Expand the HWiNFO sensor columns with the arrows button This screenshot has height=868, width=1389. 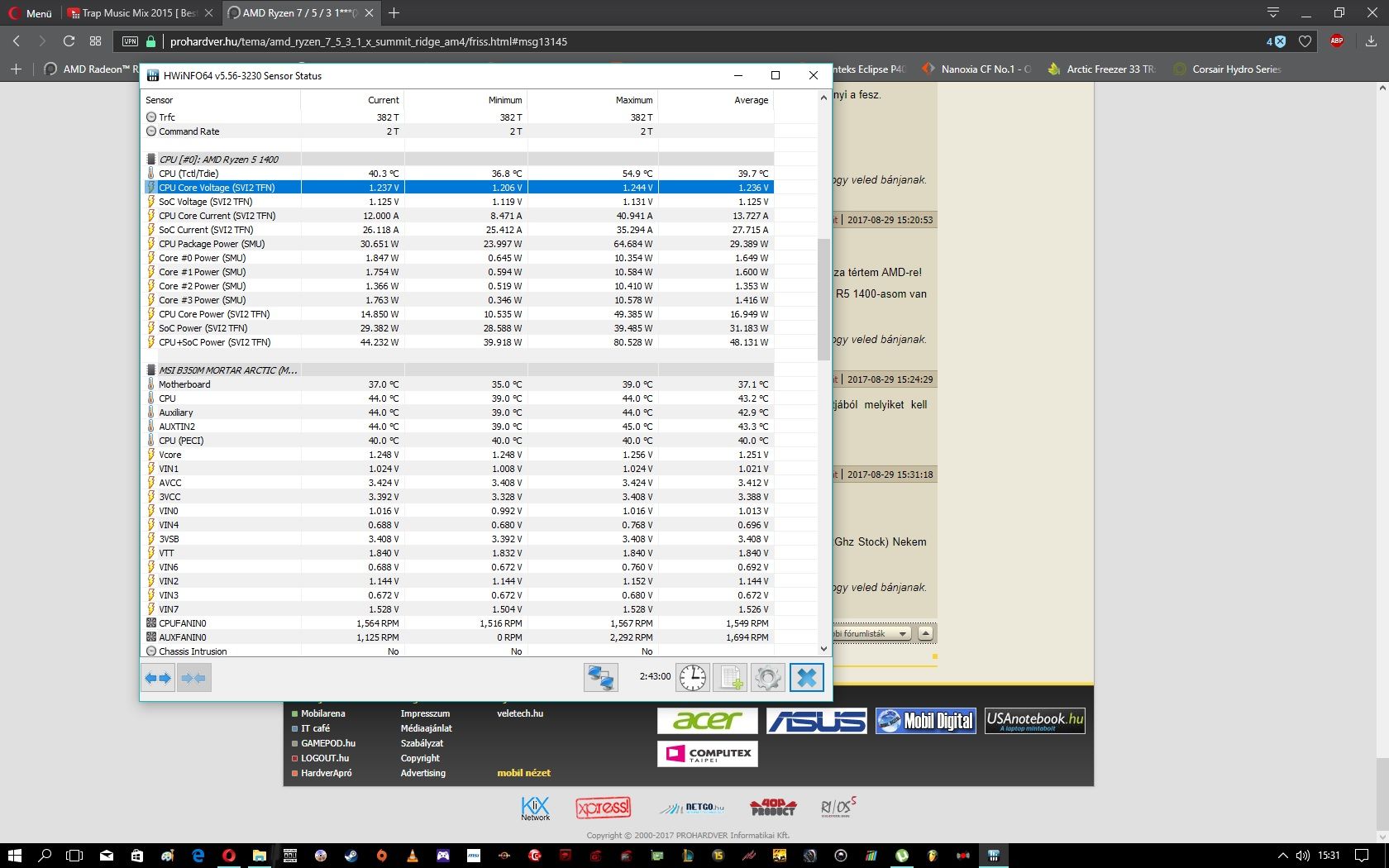point(158,678)
